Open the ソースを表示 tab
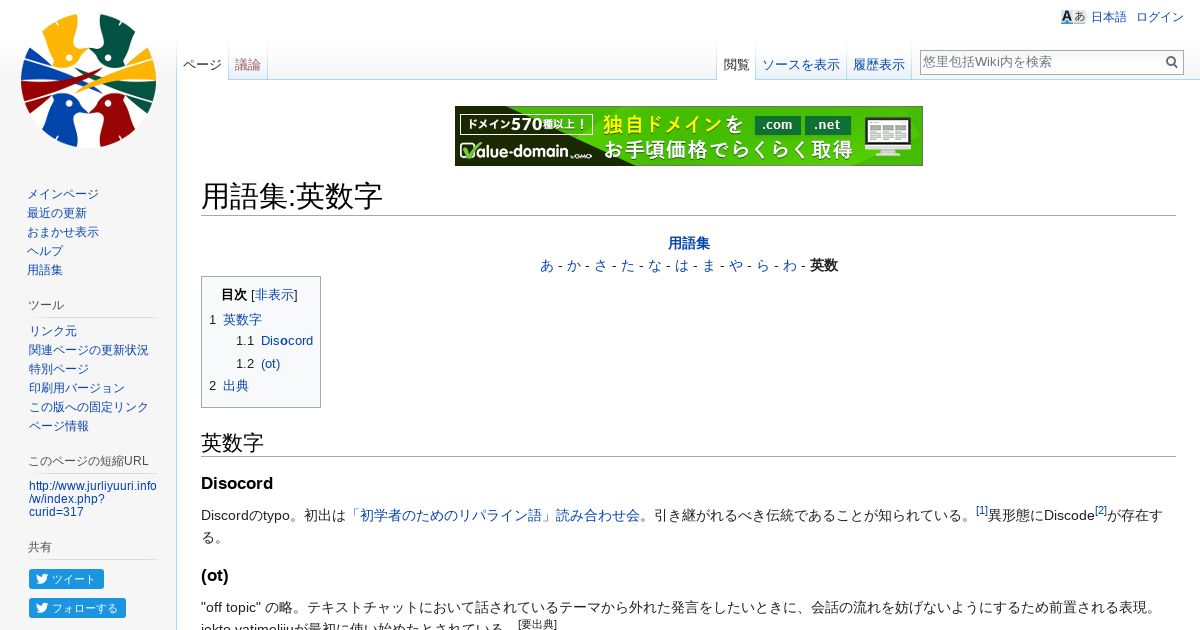 click(801, 64)
